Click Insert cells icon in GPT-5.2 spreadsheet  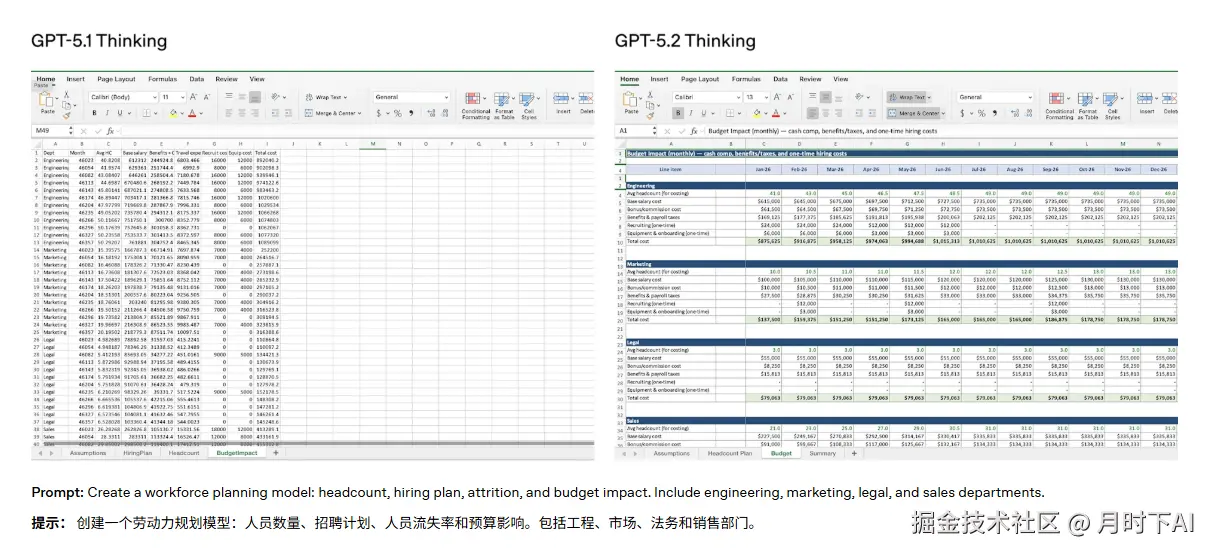1144,98
